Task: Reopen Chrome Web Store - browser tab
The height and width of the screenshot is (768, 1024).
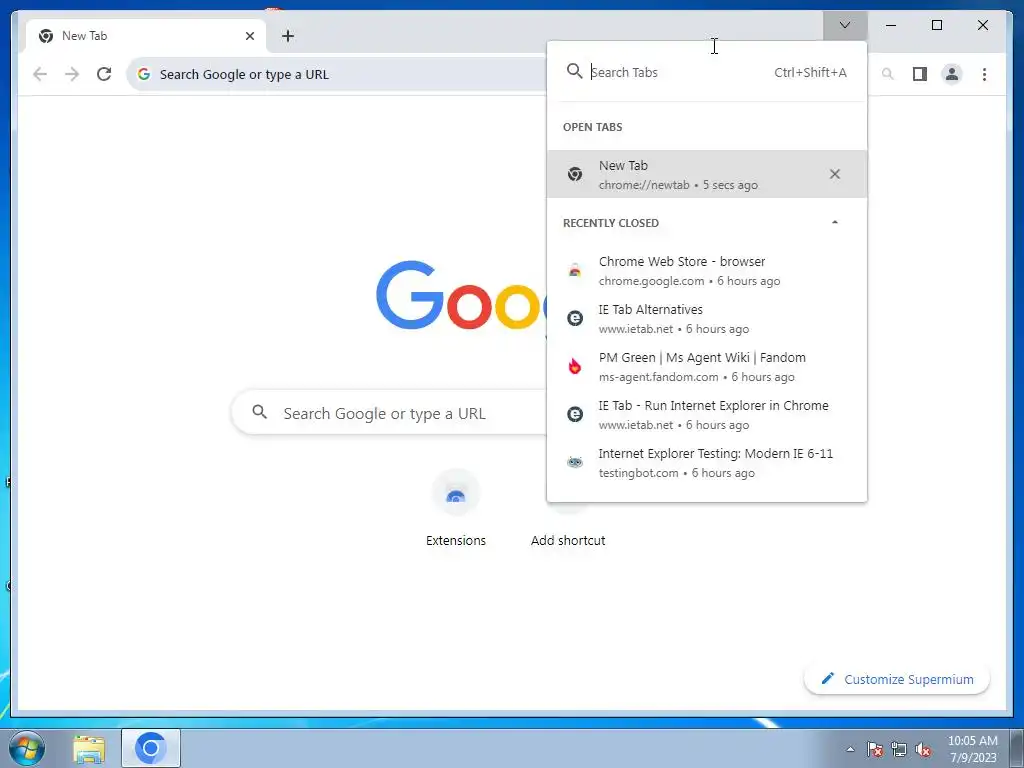Action: [707, 270]
